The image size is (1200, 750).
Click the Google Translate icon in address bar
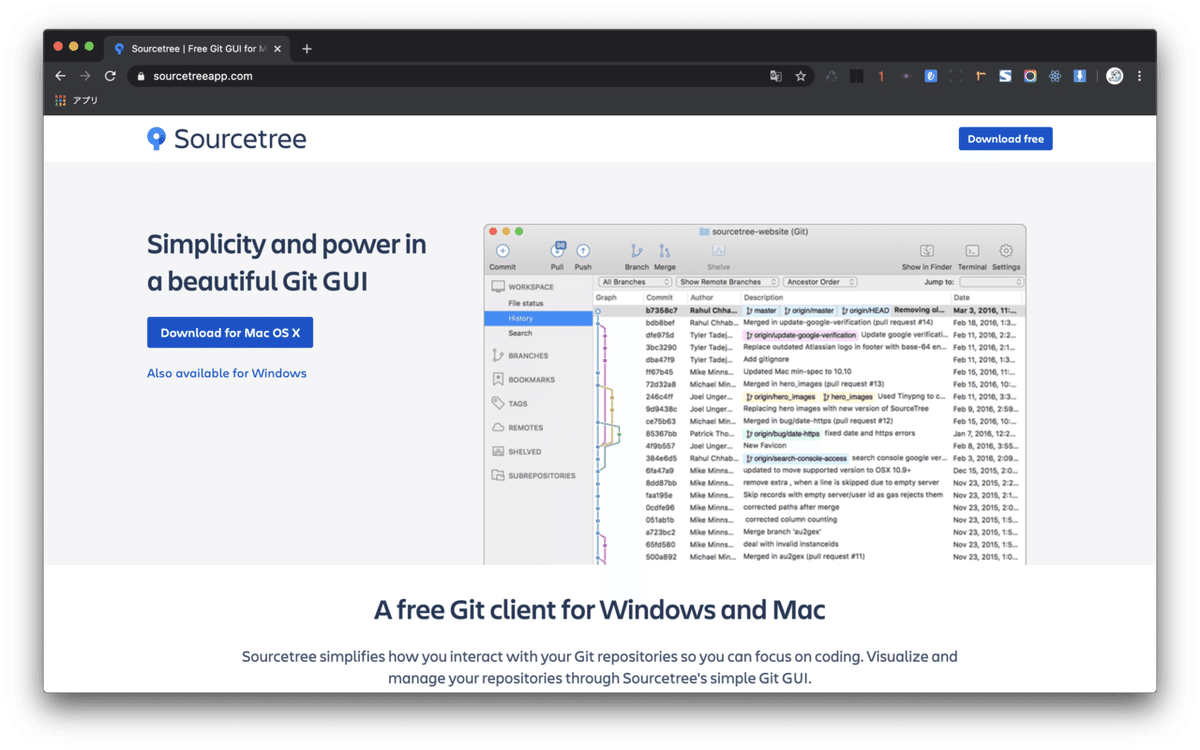(x=776, y=76)
